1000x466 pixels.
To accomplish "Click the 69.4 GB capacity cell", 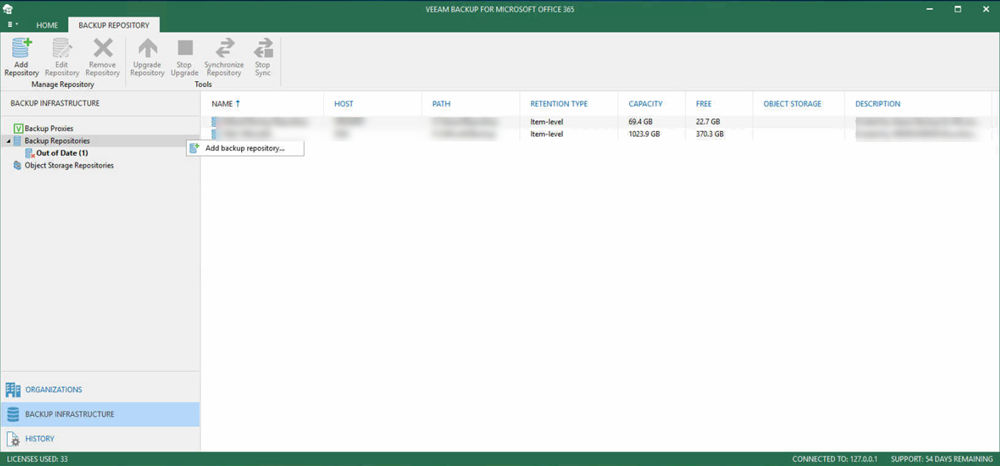I will pyautogui.click(x=641, y=121).
